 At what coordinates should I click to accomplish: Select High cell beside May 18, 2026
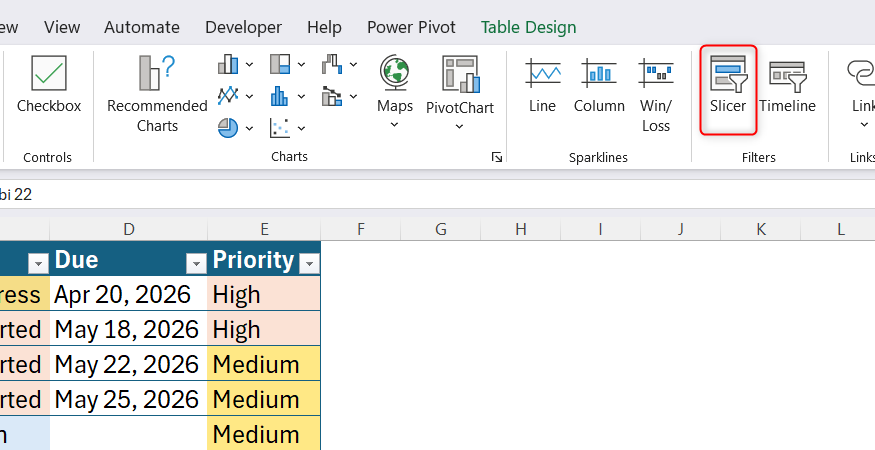tap(264, 329)
